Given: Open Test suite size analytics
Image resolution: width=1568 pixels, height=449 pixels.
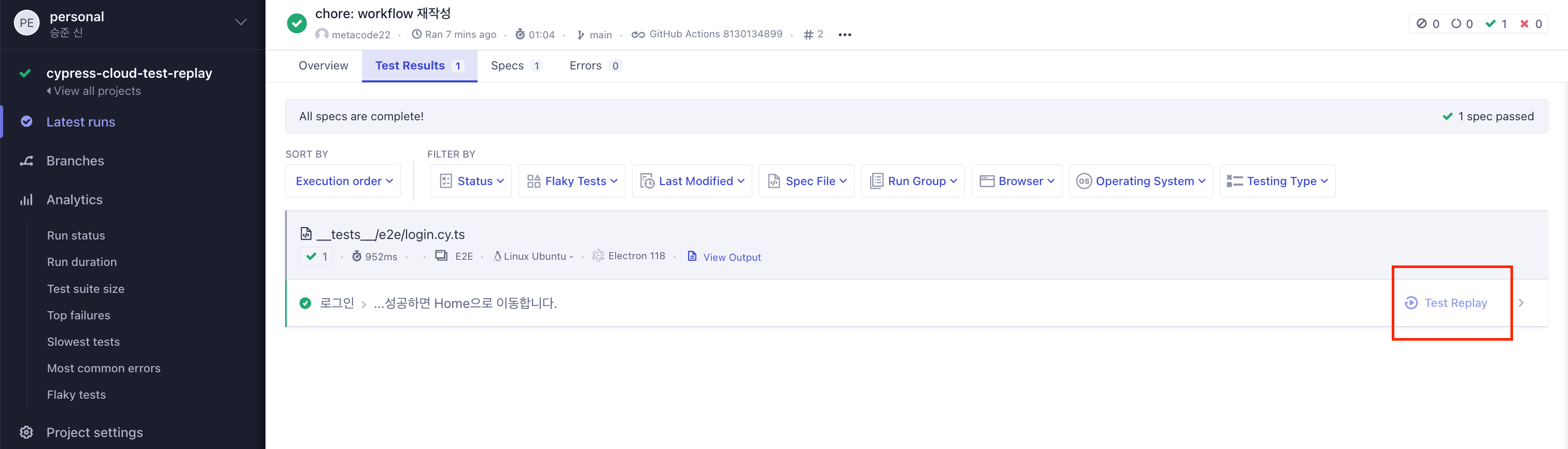Looking at the screenshot, I should [x=86, y=289].
